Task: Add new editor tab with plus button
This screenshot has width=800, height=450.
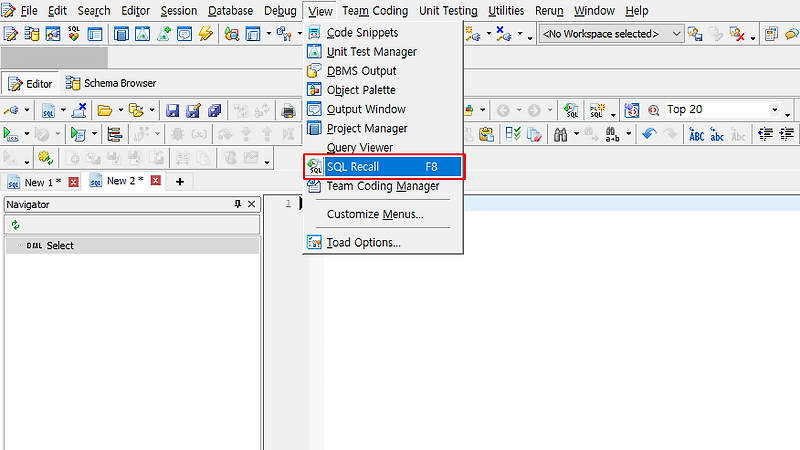Action: point(180,182)
